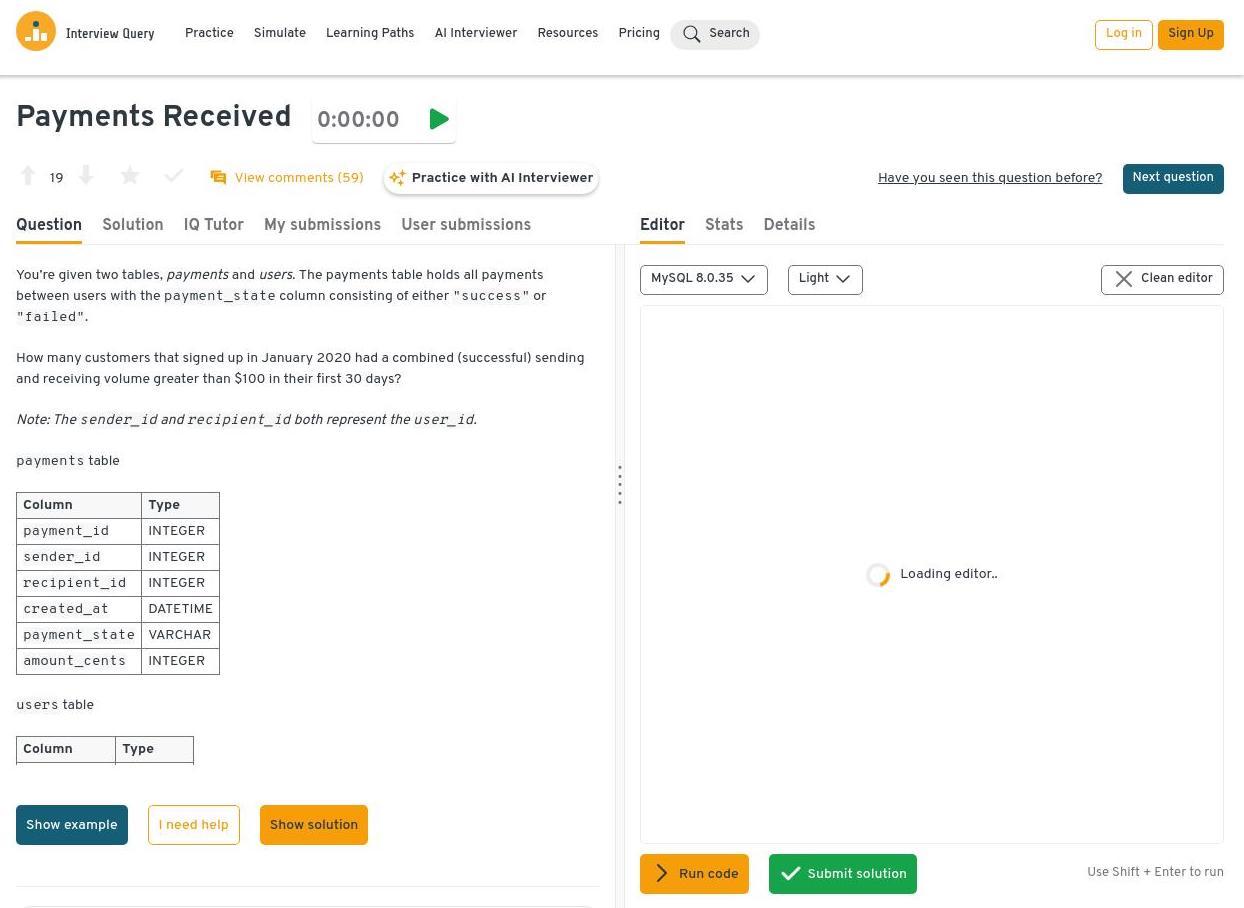
Task: Click the Show example button
Action: (x=72, y=825)
